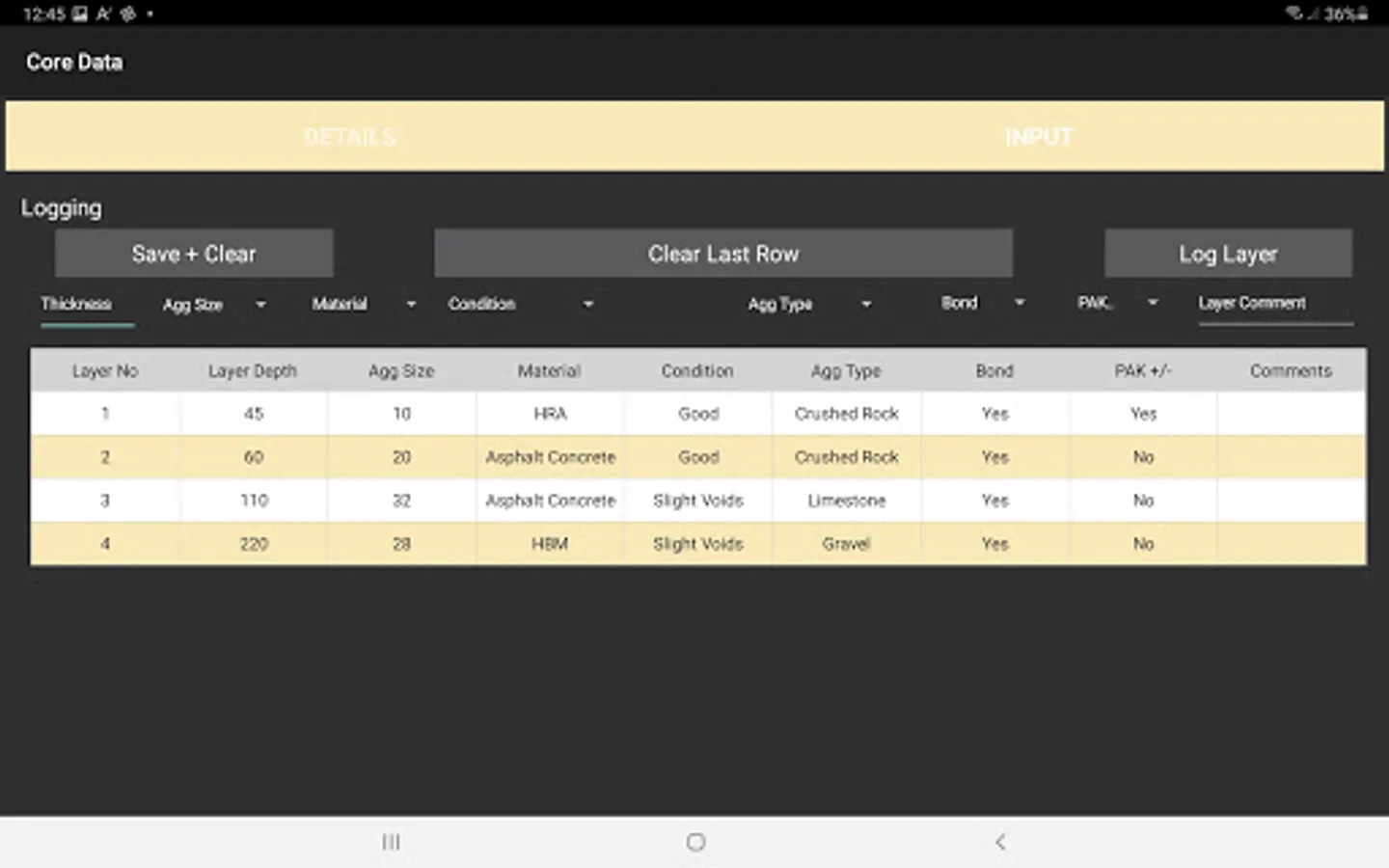Select the Condition table column header
1389x868 pixels.
pos(697,371)
